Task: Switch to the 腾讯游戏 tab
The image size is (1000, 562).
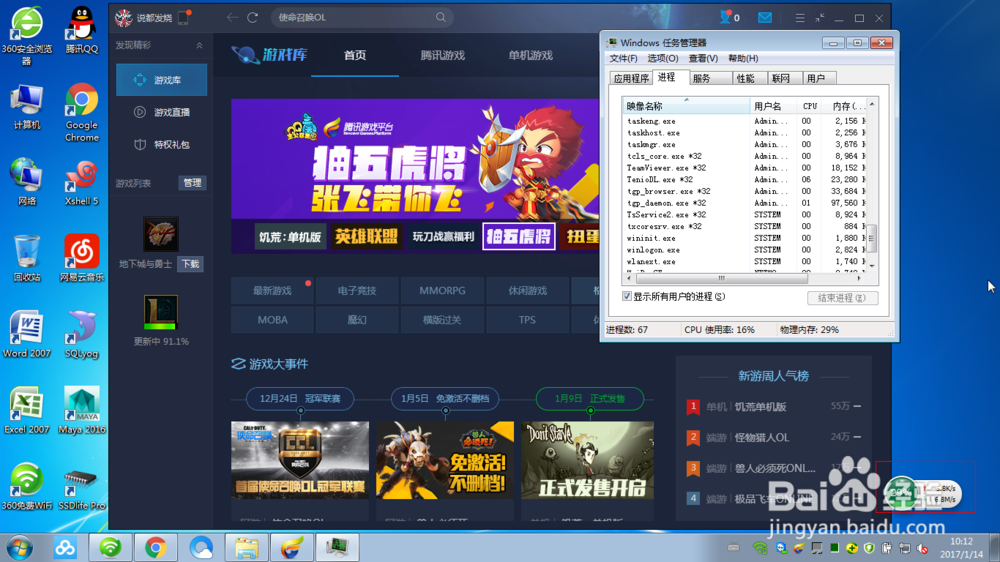Action: click(x=443, y=55)
